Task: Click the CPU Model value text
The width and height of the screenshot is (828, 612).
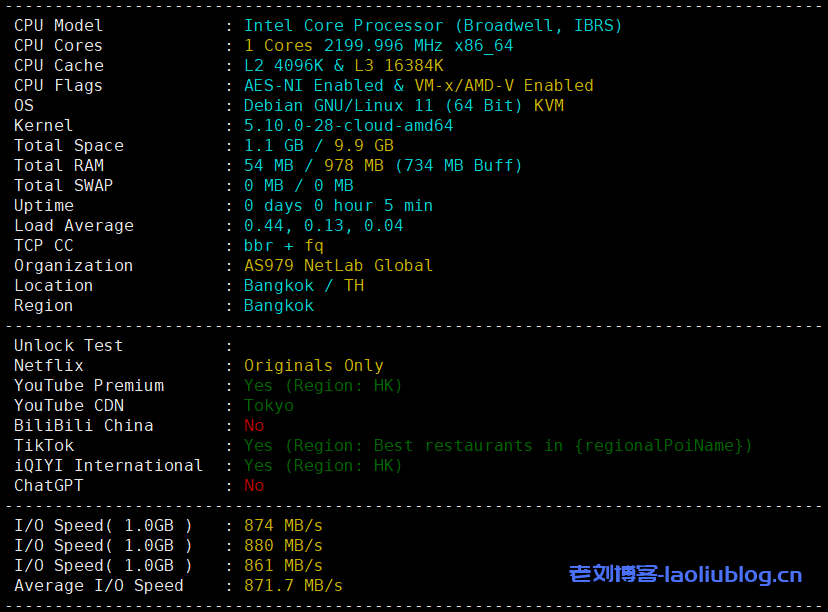Action: pyautogui.click(x=432, y=26)
